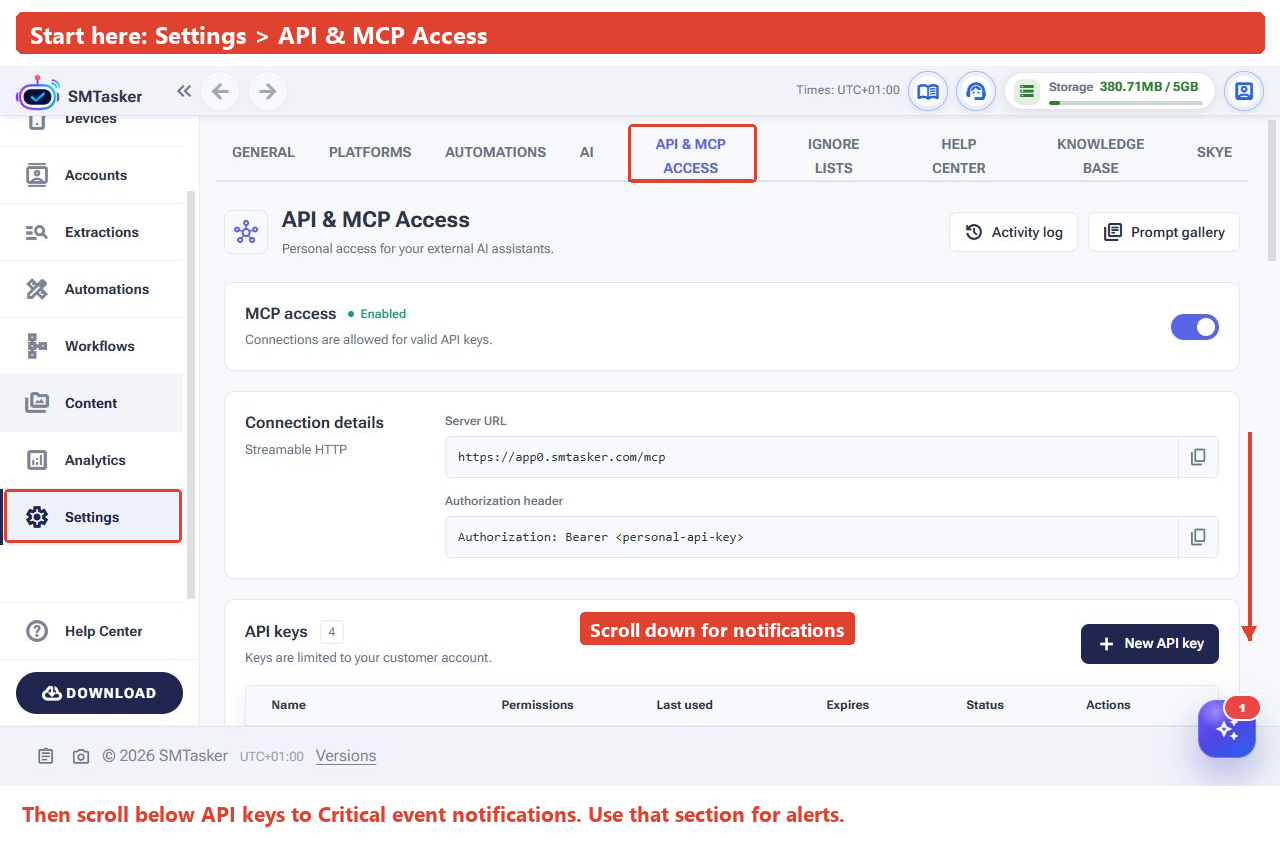Screen dimensions: 1280x850
Task: Open Settings in the sidebar
Action: 92,517
